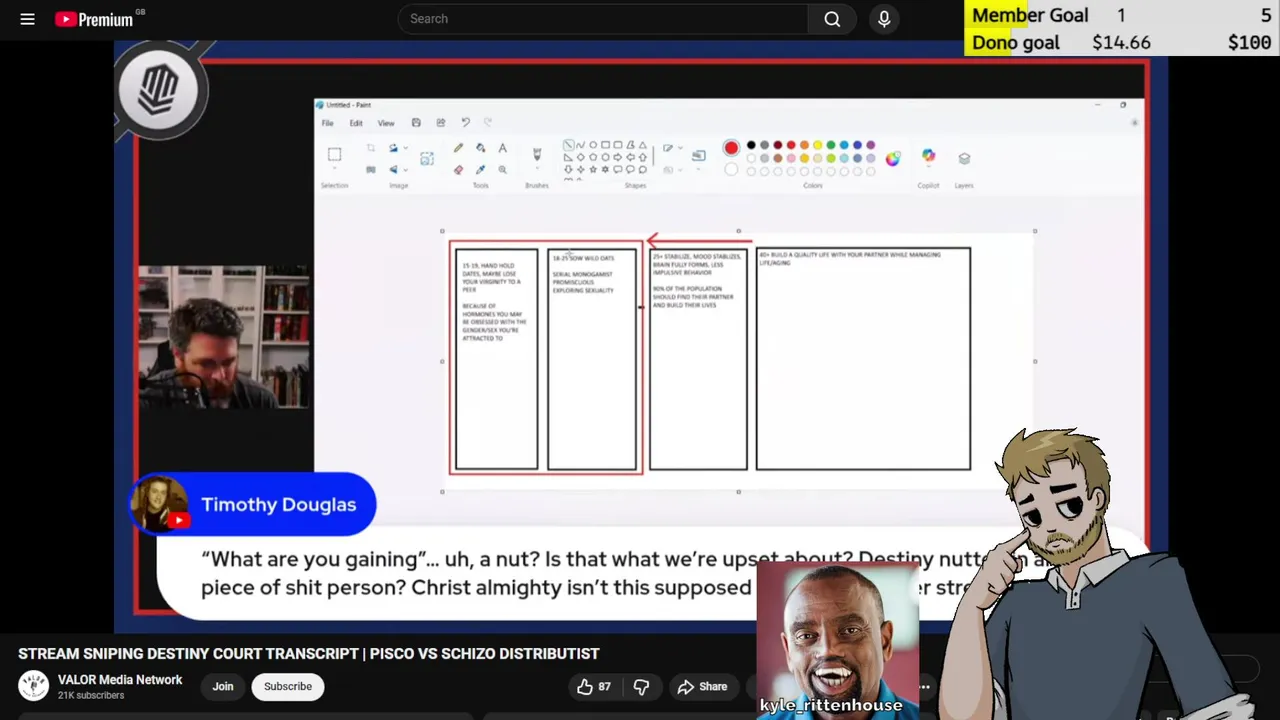Viewport: 1280px width, 720px height.
Task: Pick the five-point Star shape
Action: [x=593, y=169]
